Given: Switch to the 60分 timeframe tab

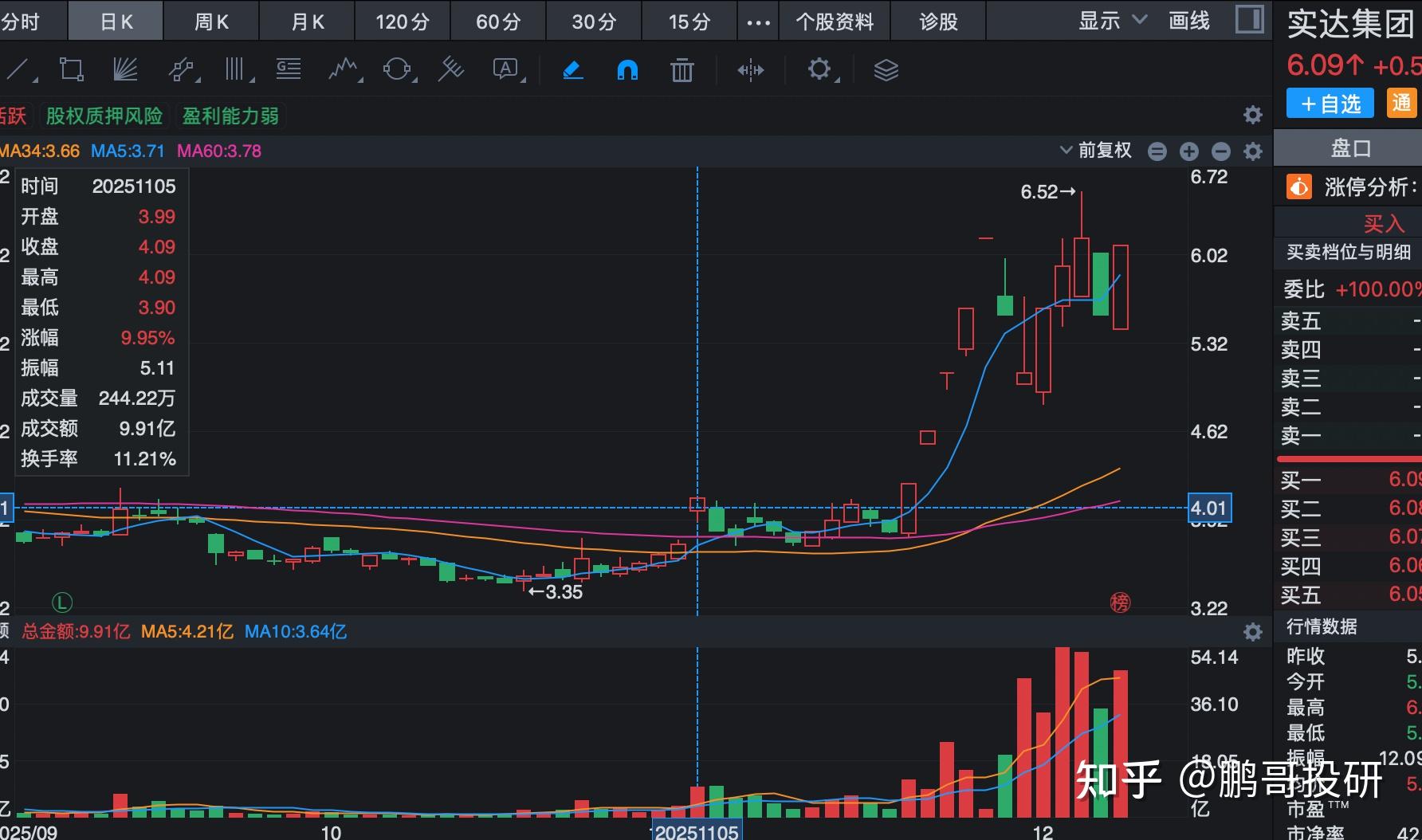Looking at the screenshot, I should click(x=498, y=22).
